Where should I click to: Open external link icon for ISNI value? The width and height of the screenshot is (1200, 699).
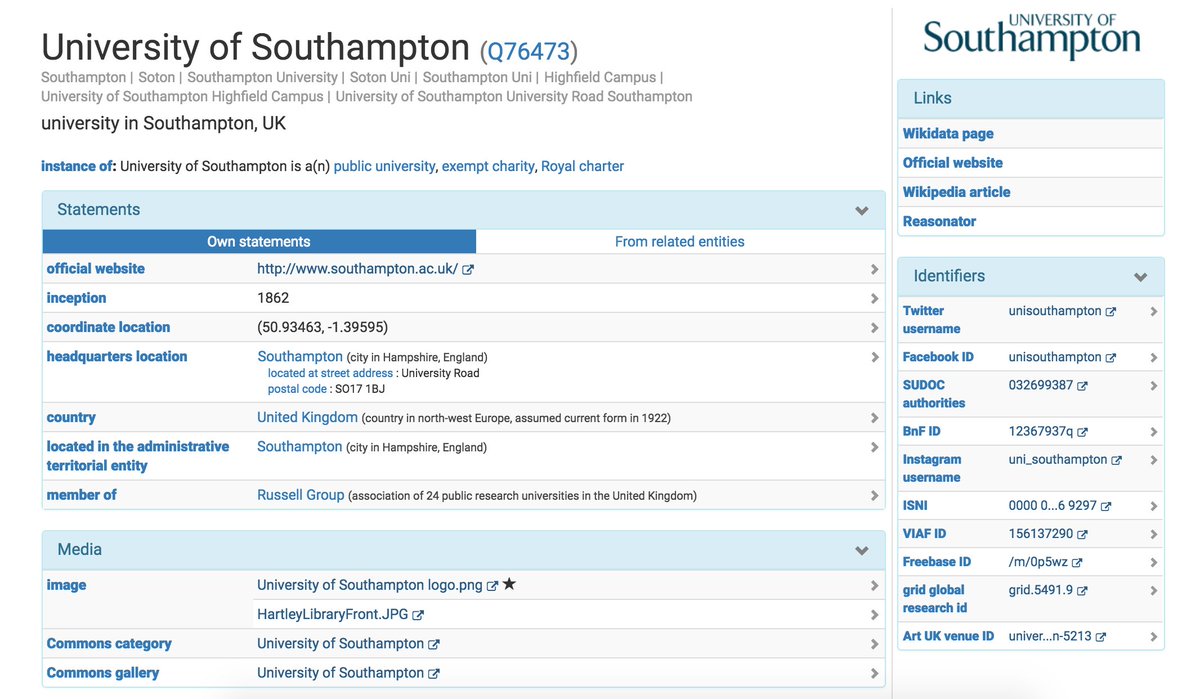1106,507
